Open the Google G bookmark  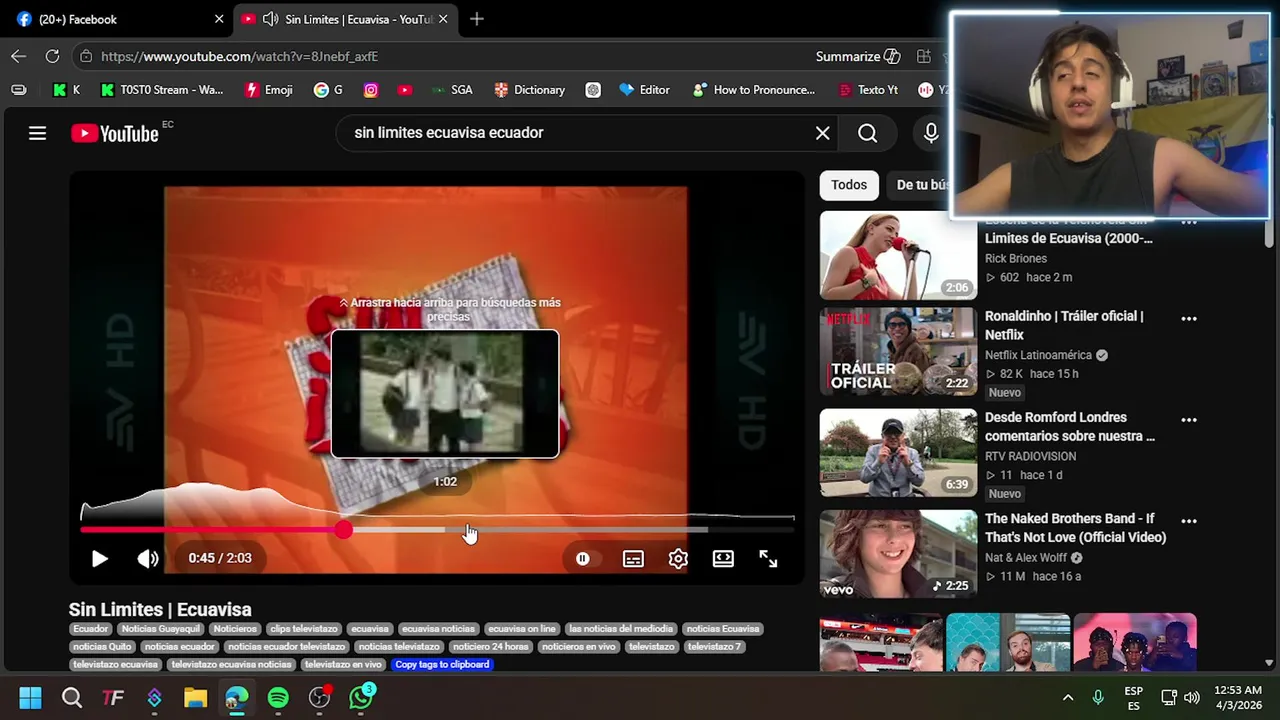tap(327, 90)
